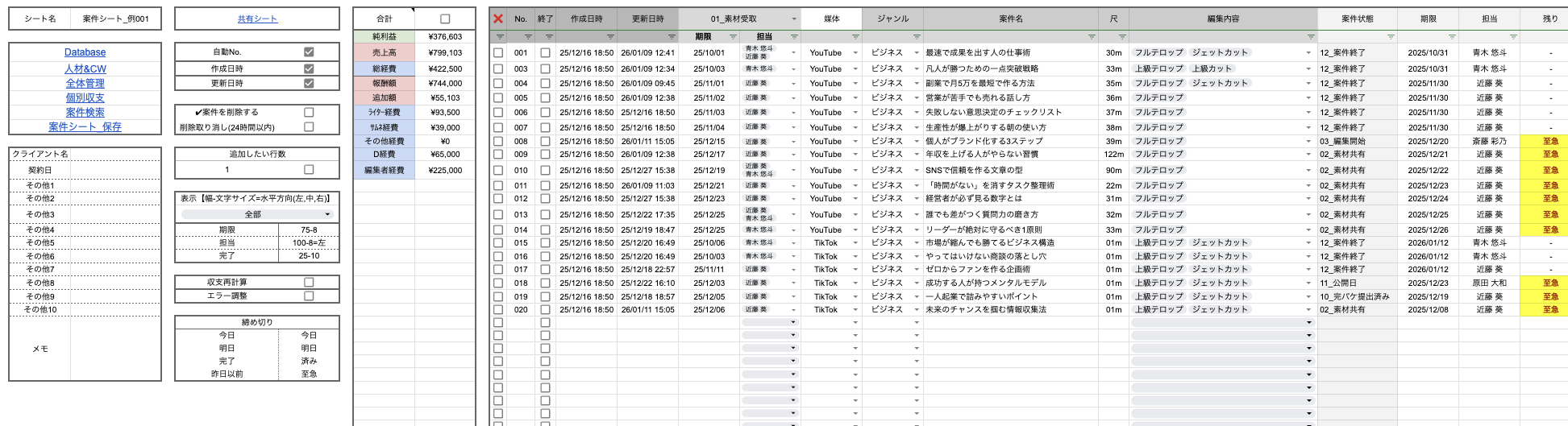The width and height of the screenshot is (1568, 426).
Task: Enable the 収支再計算 checkbox
Action: point(309,283)
